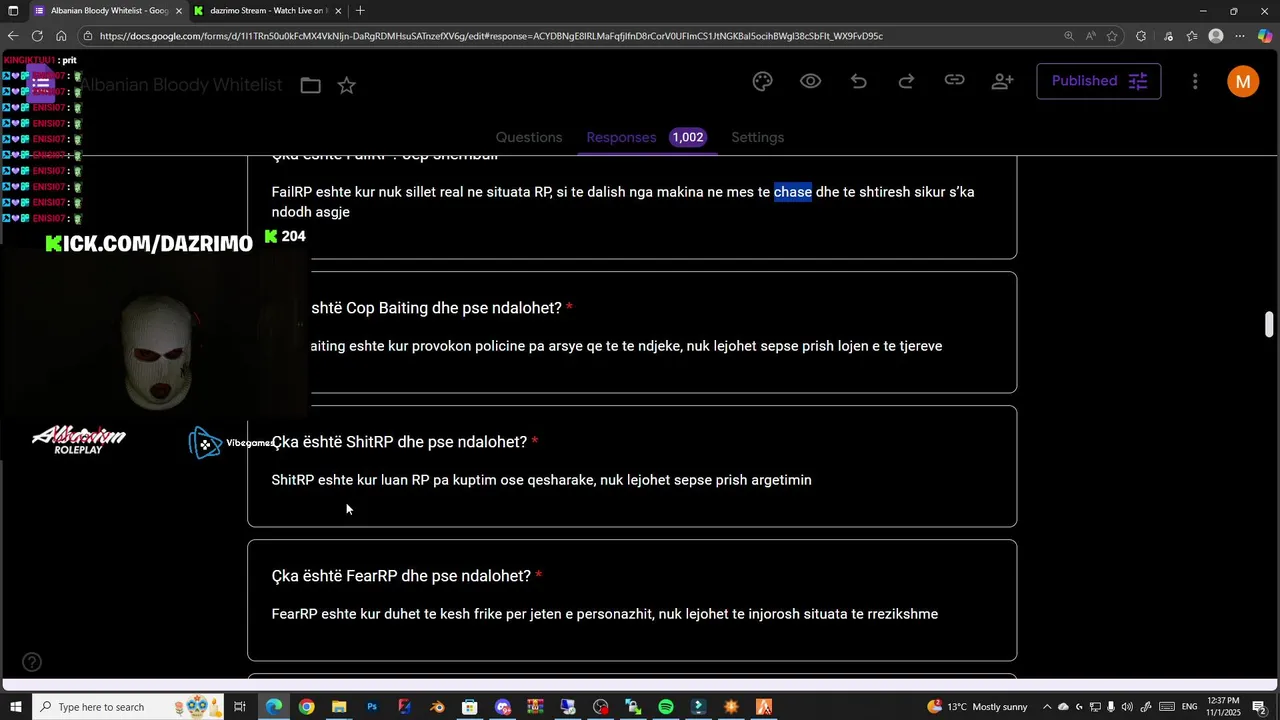The image size is (1280, 720).
Task: Open the browser profile icon
Action: click(x=1216, y=36)
